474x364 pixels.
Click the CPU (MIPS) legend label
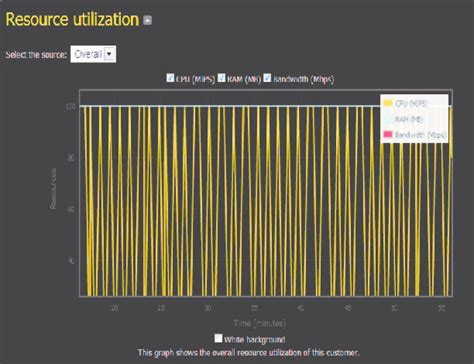click(x=411, y=103)
